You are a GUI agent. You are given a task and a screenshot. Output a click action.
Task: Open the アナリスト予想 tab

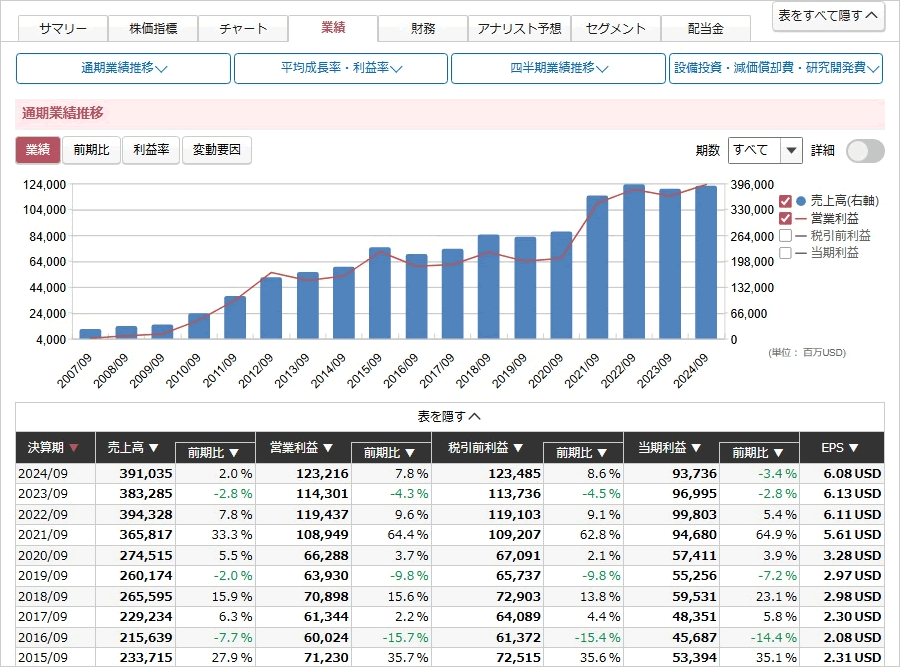click(520, 28)
